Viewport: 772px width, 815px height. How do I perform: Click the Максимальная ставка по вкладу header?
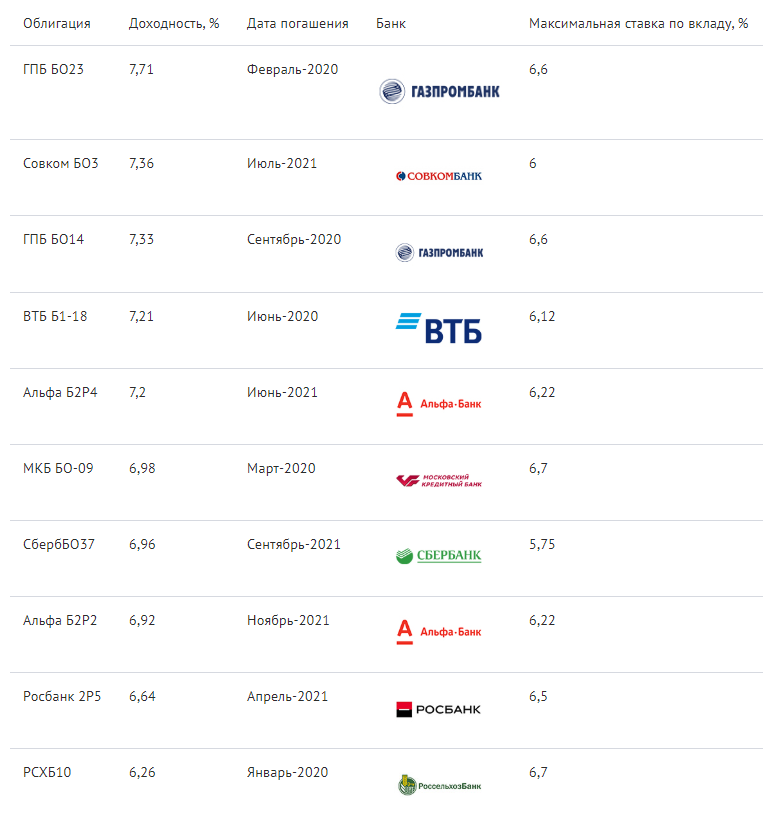point(638,23)
